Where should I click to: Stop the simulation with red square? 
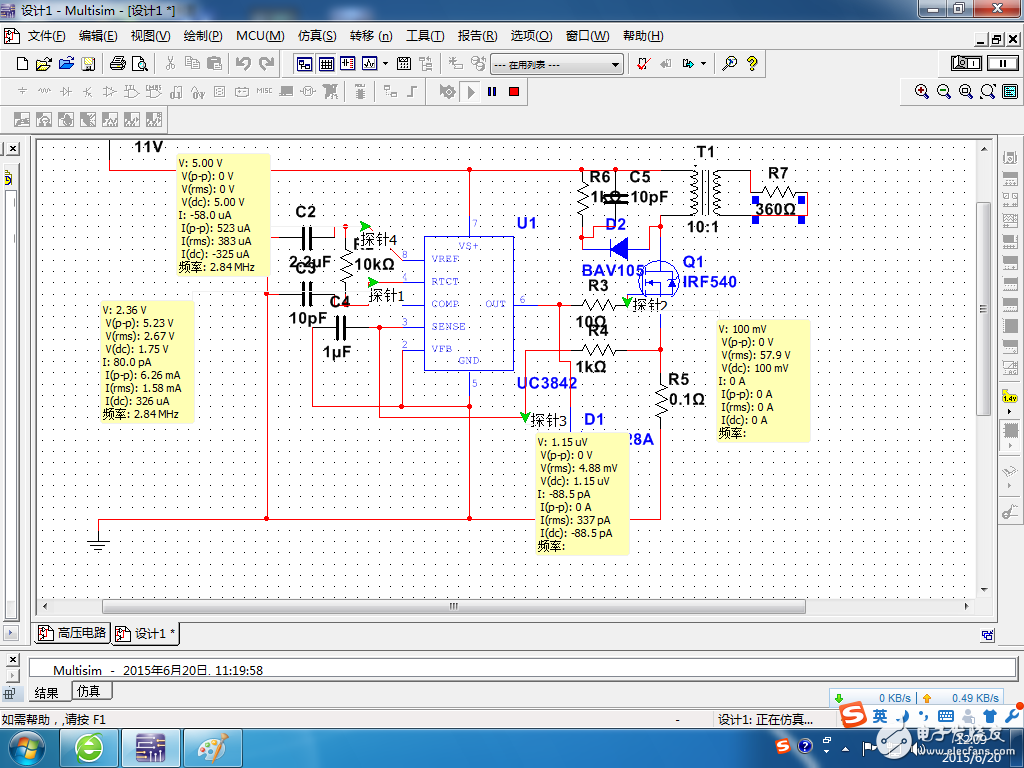[514, 92]
